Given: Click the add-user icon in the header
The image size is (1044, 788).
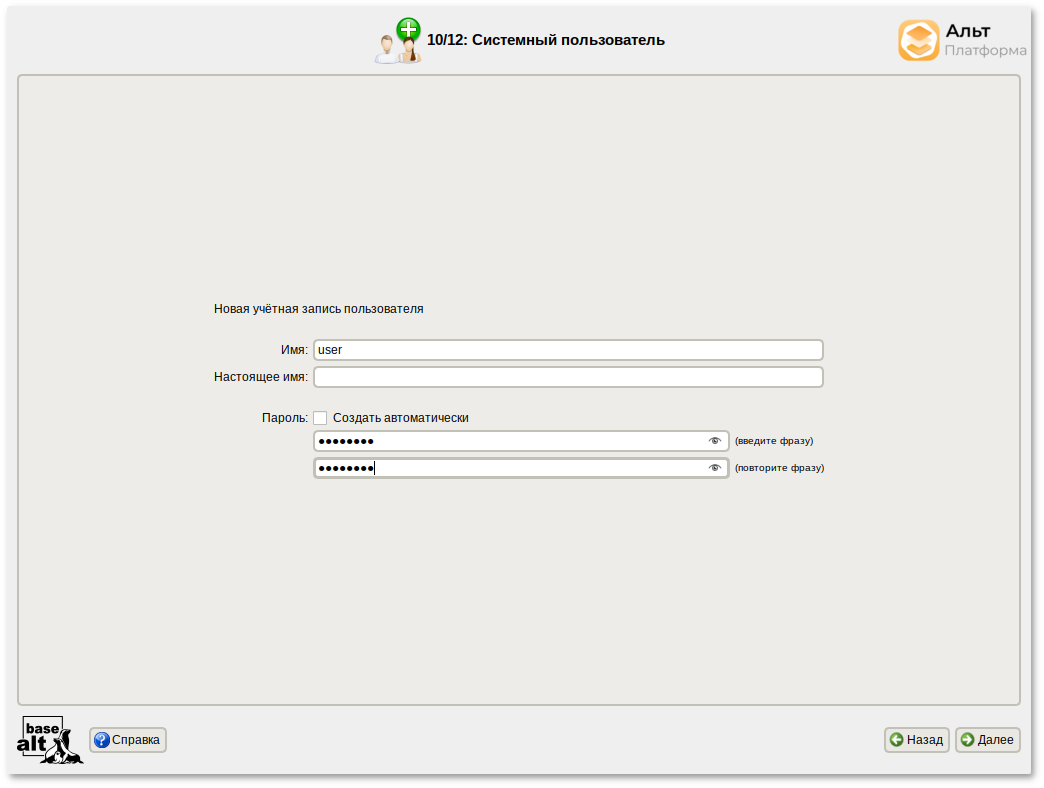Looking at the screenshot, I should coord(397,42).
